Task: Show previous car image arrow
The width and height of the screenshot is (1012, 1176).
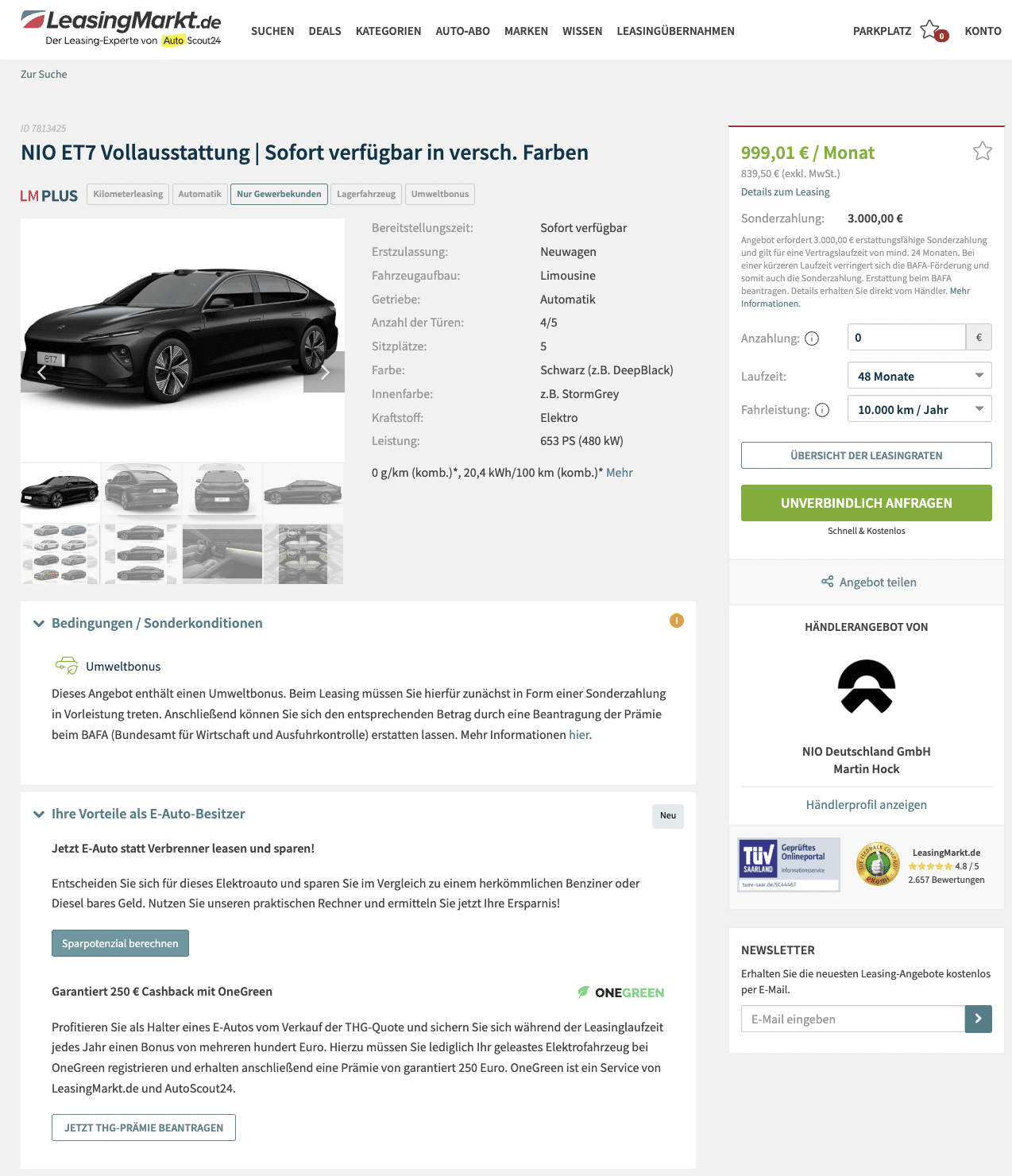Action: point(41,372)
